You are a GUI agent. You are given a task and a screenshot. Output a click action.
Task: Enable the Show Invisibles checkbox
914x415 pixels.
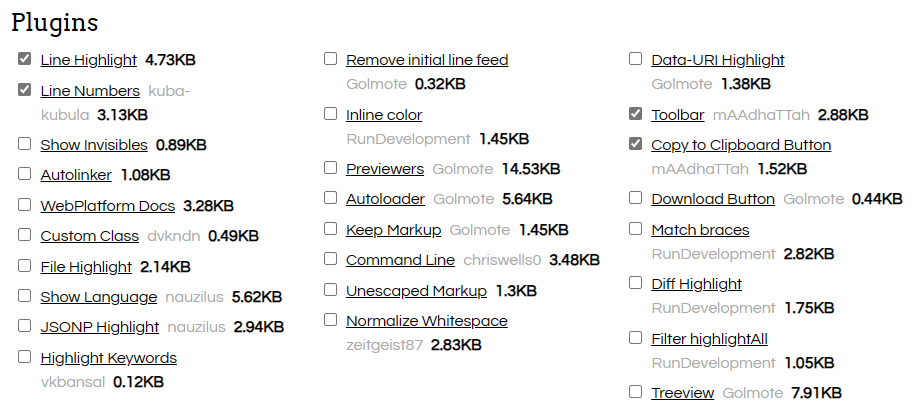[25, 144]
